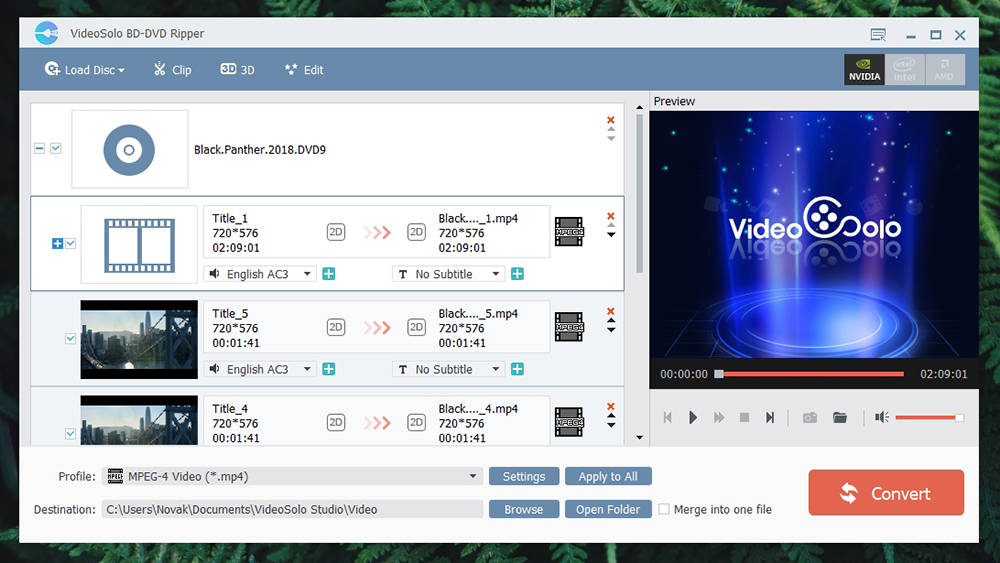Toggle checkbox for Black.Panther.2018.DVD9 disc

tap(56, 148)
